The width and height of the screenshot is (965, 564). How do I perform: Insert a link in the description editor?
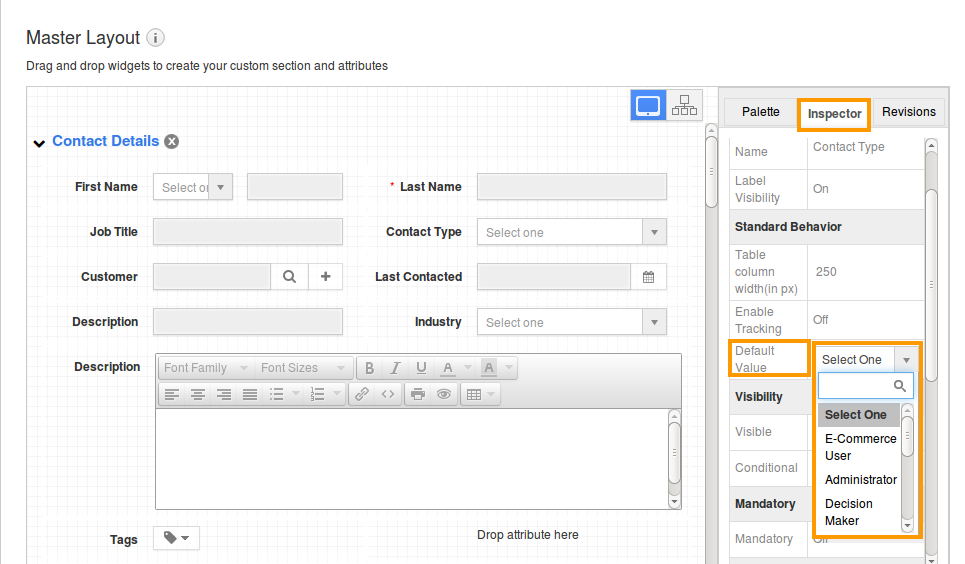(x=362, y=394)
